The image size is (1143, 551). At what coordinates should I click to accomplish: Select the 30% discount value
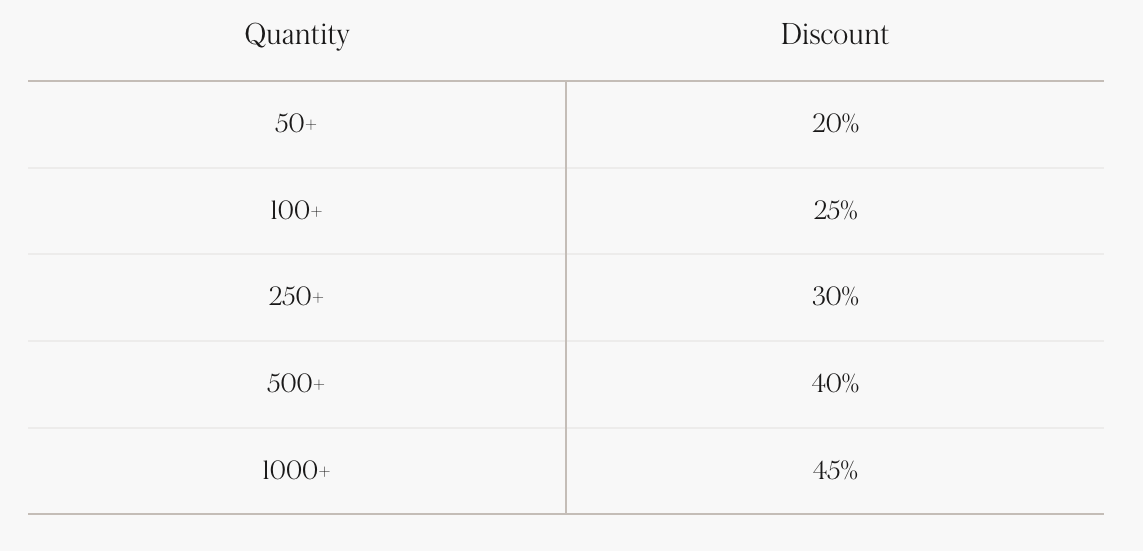tap(835, 297)
